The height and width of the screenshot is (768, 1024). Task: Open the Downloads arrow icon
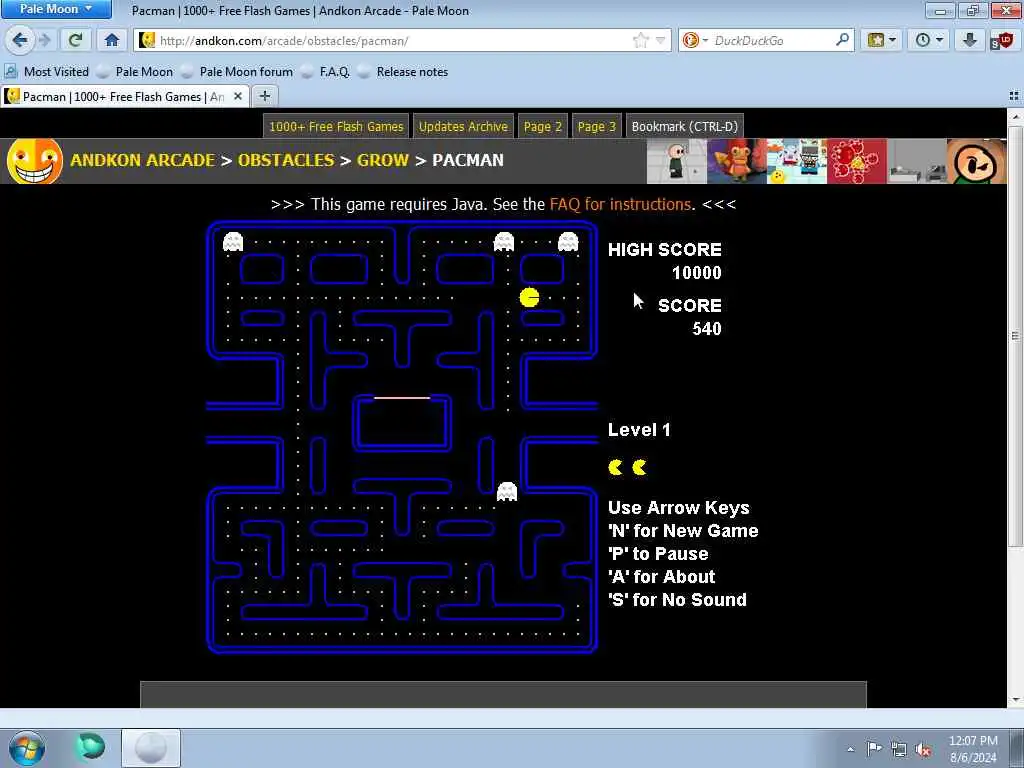click(970, 40)
